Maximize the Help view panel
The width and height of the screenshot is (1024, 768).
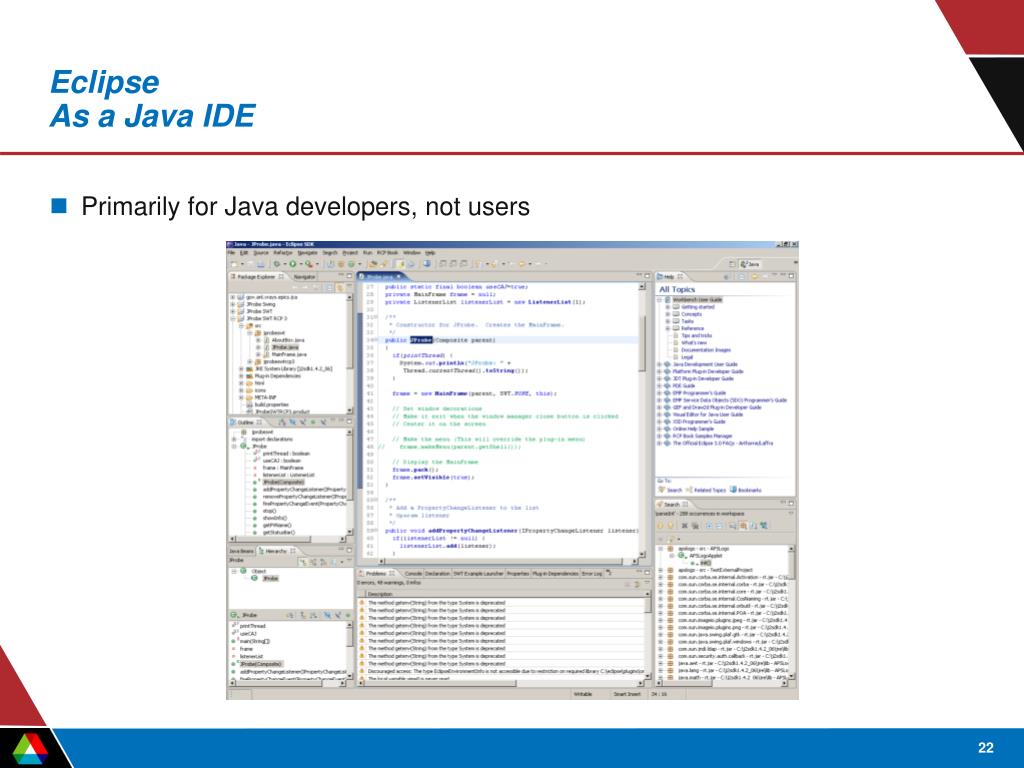click(x=791, y=276)
